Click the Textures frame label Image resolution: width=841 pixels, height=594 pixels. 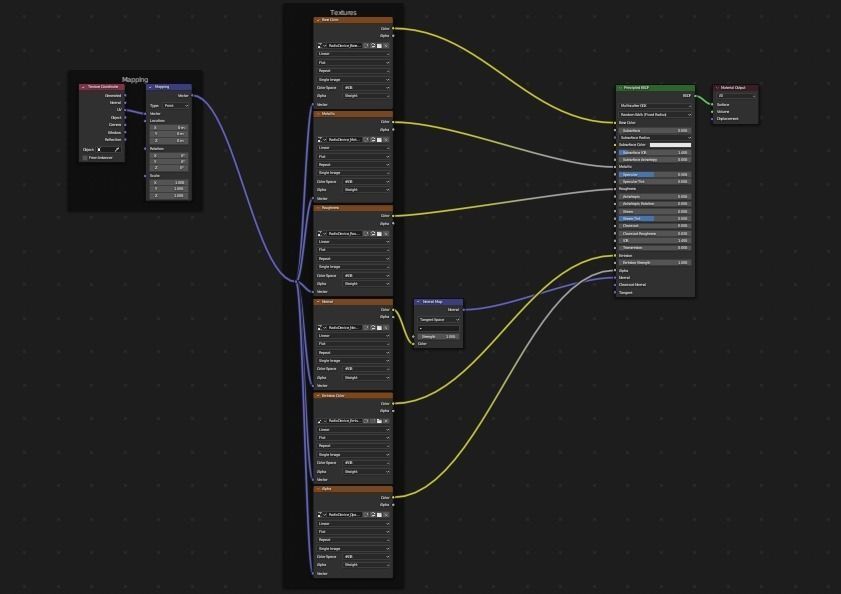coord(343,12)
